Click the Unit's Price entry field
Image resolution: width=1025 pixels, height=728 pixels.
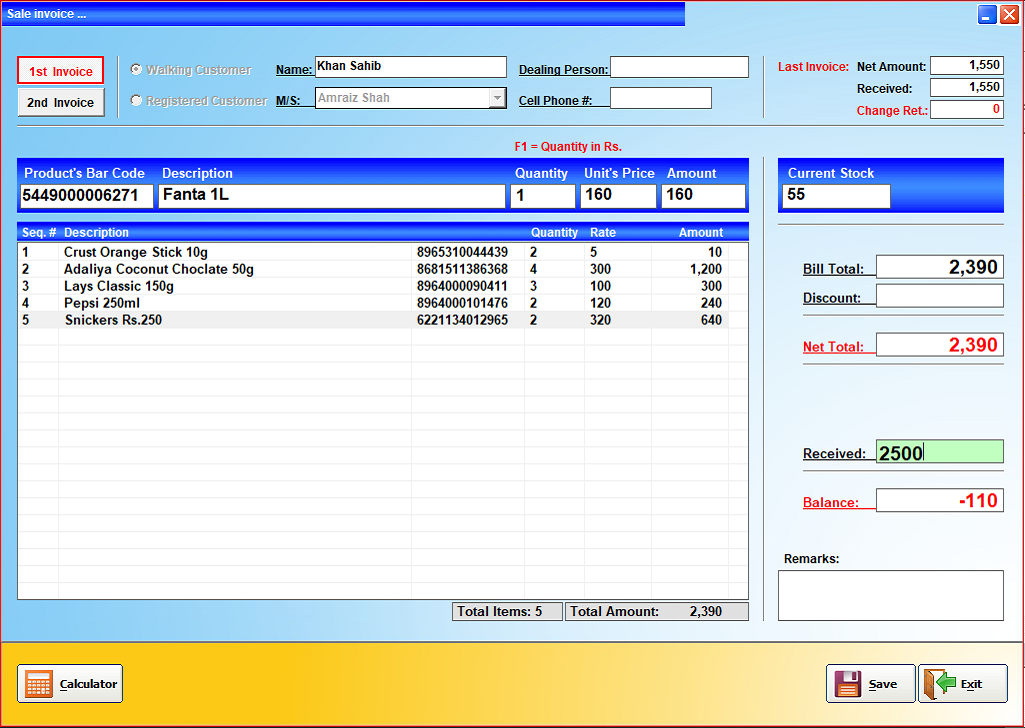click(x=618, y=195)
